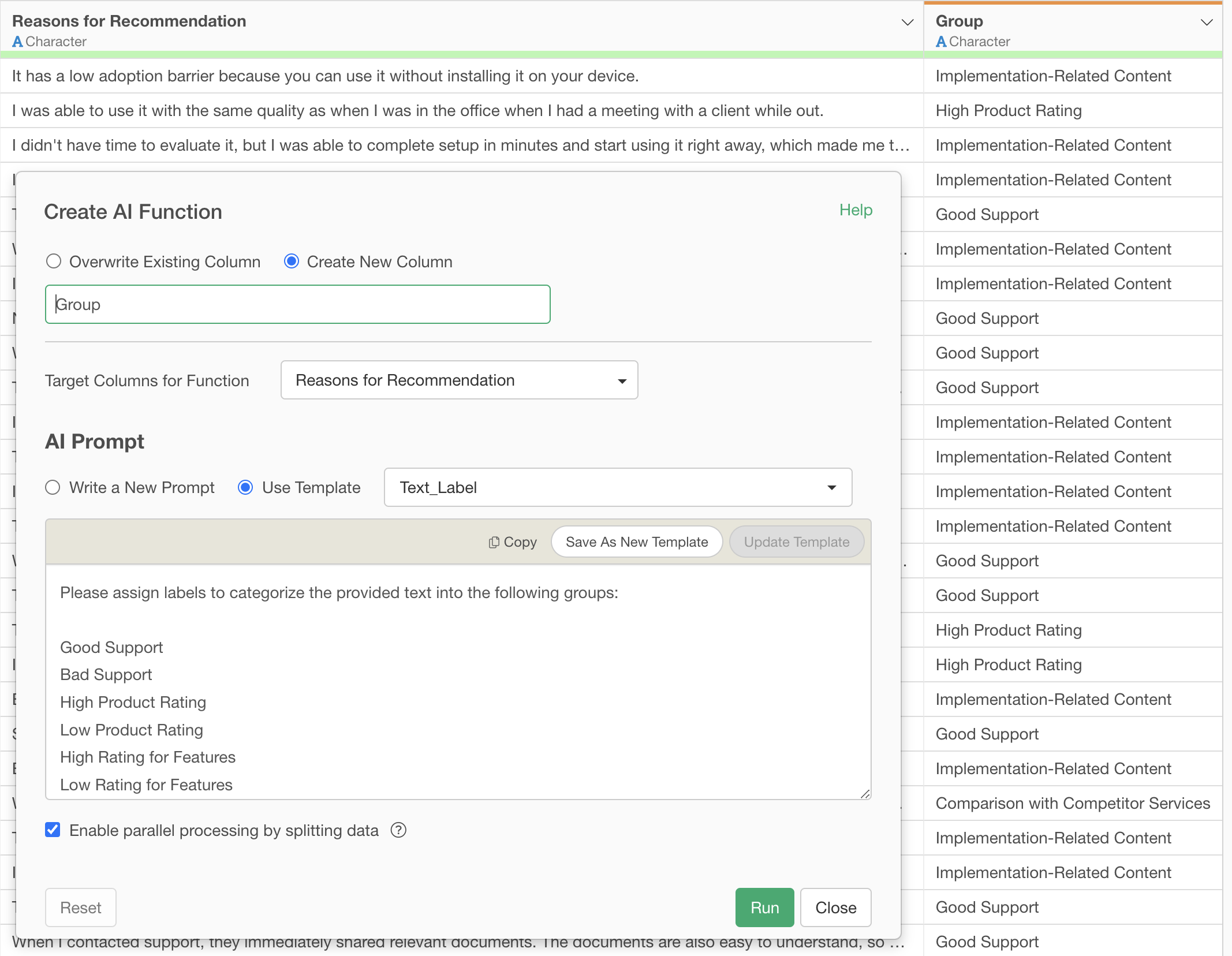
Task: Open the Text_Label template dropdown
Action: point(618,488)
